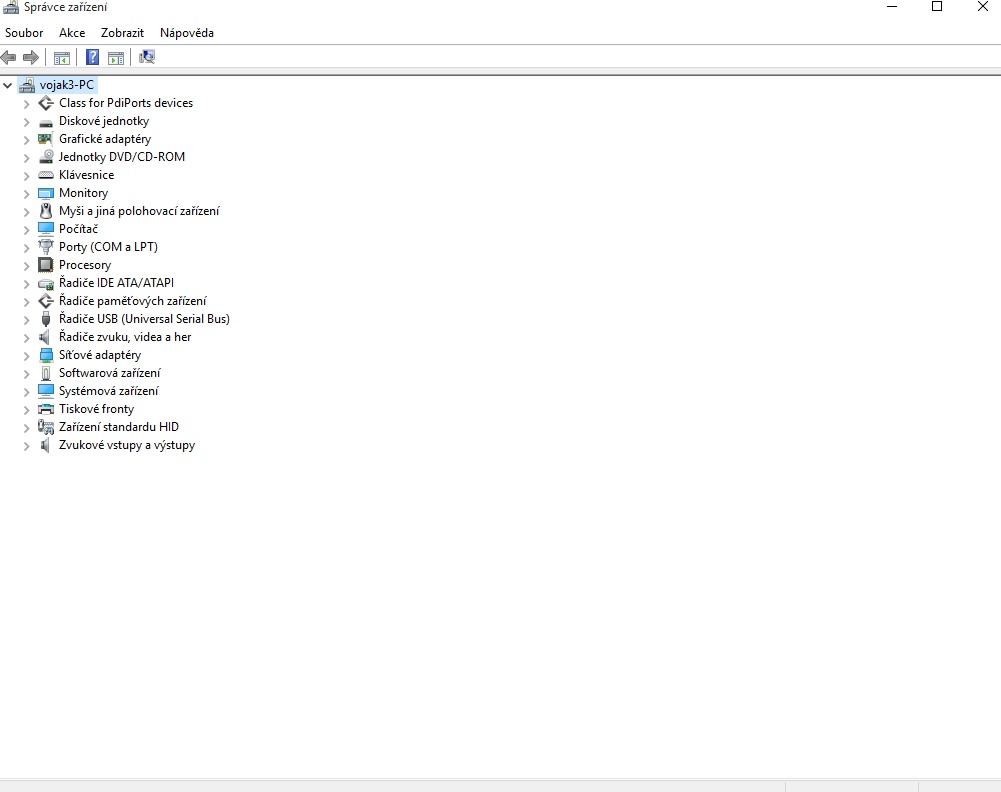
Task: Open the Zobrazit menu
Action: click(x=123, y=33)
